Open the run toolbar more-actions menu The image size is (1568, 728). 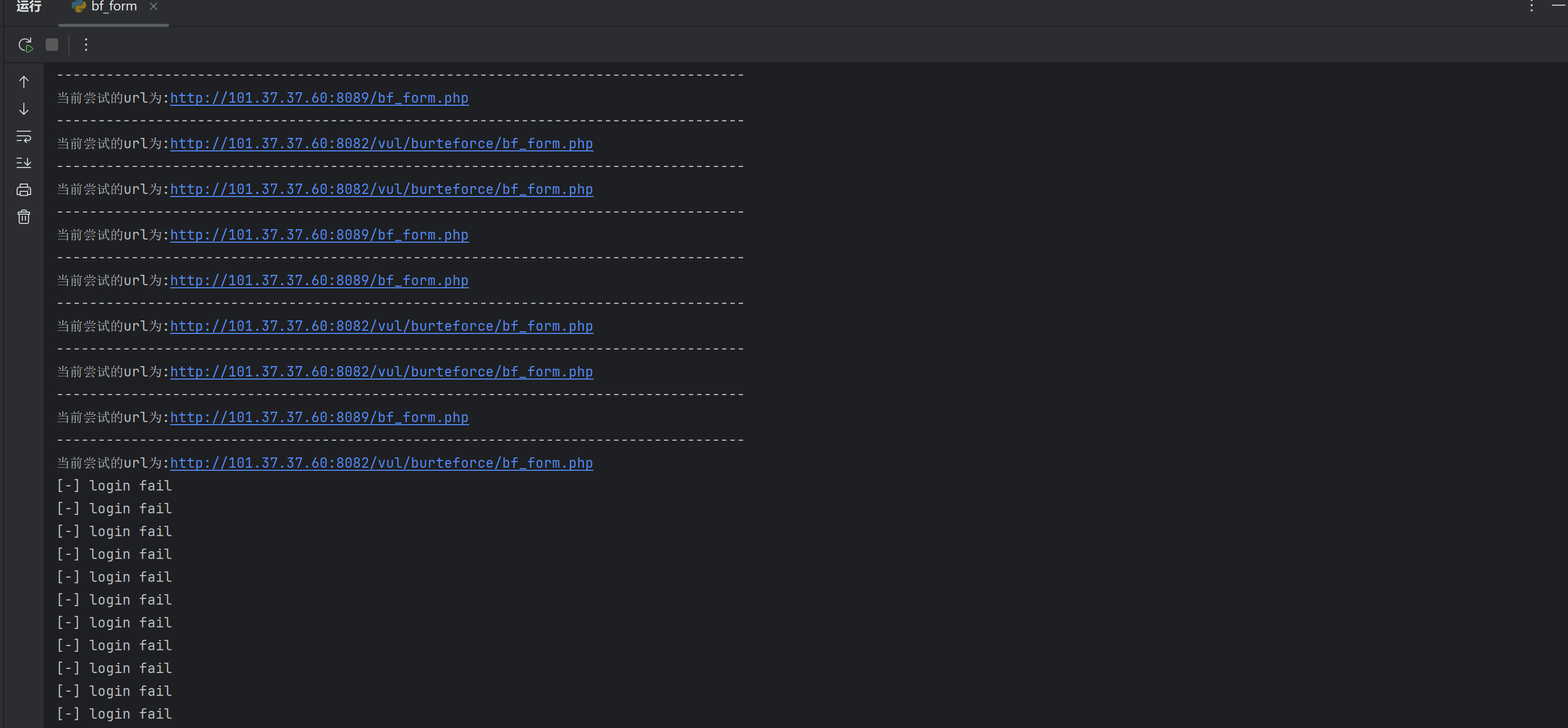pyautogui.click(x=86, y=45)
